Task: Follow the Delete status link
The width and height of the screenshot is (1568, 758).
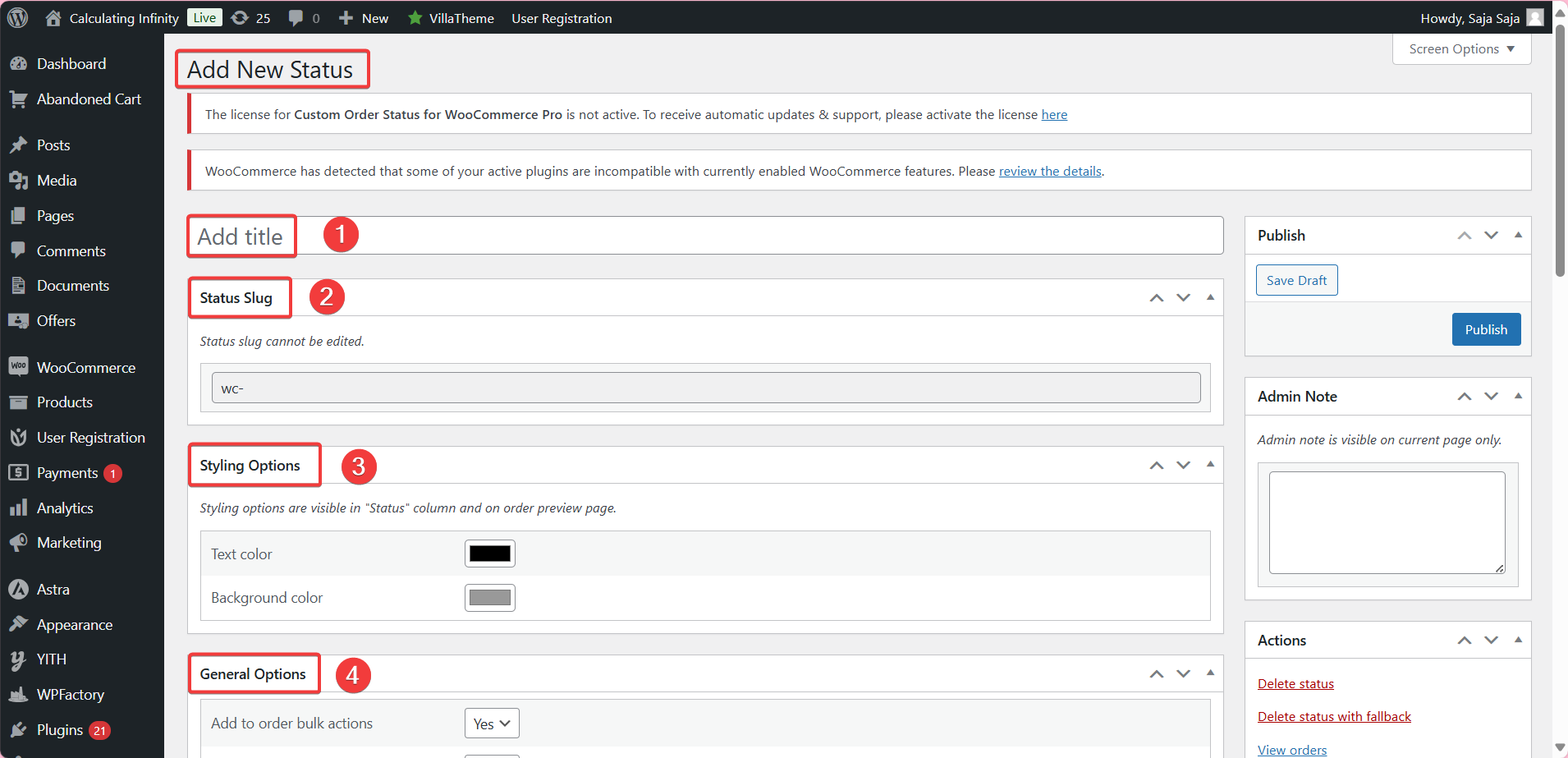Action: pyautogui.click(x=1295, y=682)
